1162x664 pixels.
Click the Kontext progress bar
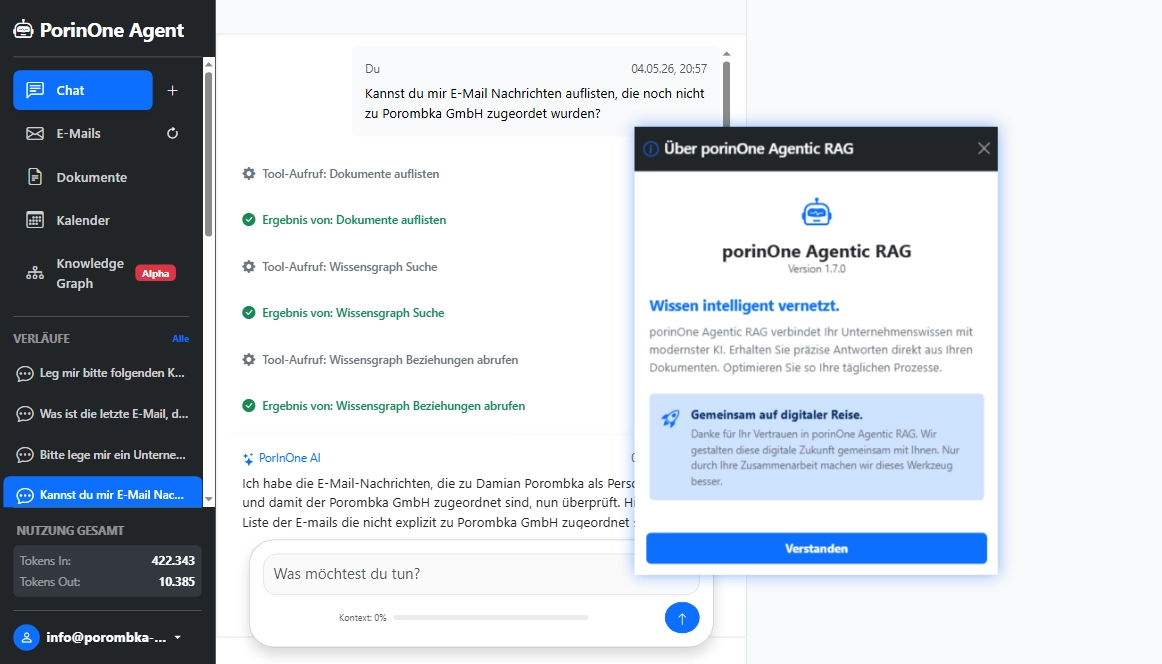coord(491,617)
